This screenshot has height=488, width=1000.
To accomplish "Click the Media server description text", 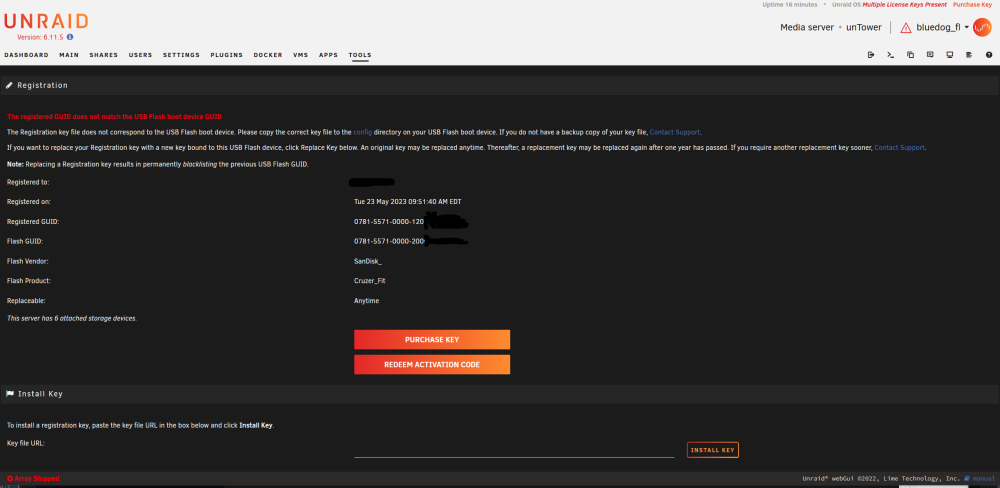I will pos(807,27).
